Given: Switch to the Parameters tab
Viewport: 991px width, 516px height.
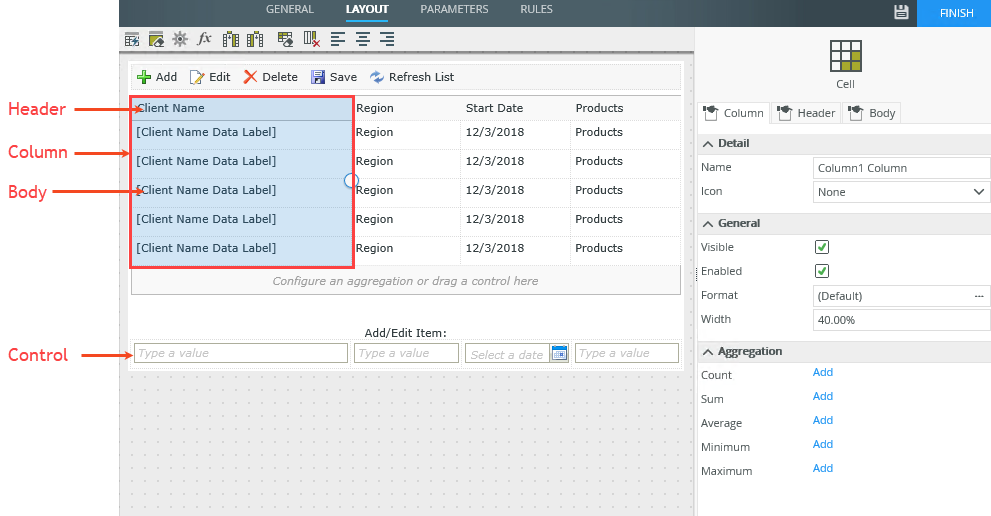Looking at the screenshot, I should pos(454,10).
